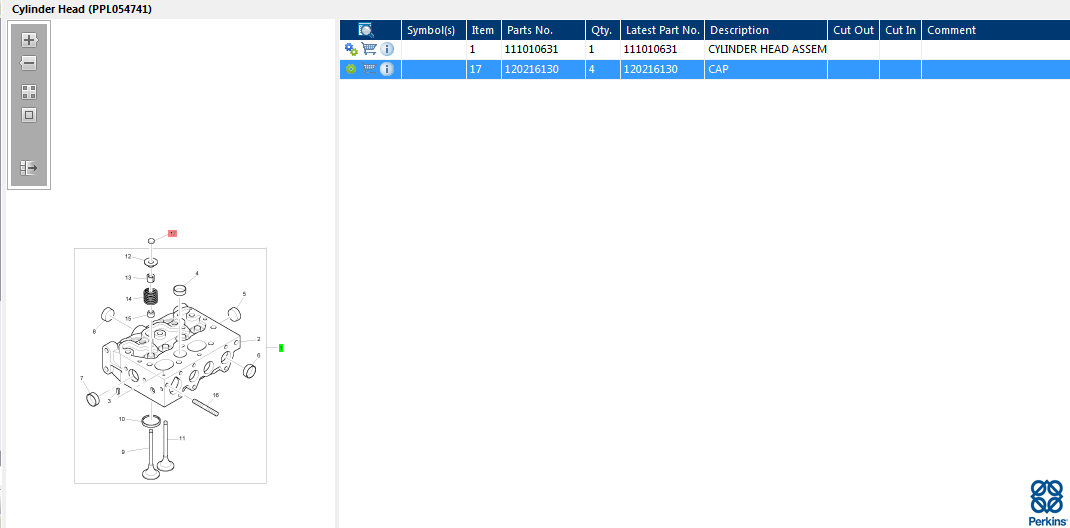Sort by the Symbol(s) column header
The height and width of the screenshot is (528, 1070).
click(434, 30)
